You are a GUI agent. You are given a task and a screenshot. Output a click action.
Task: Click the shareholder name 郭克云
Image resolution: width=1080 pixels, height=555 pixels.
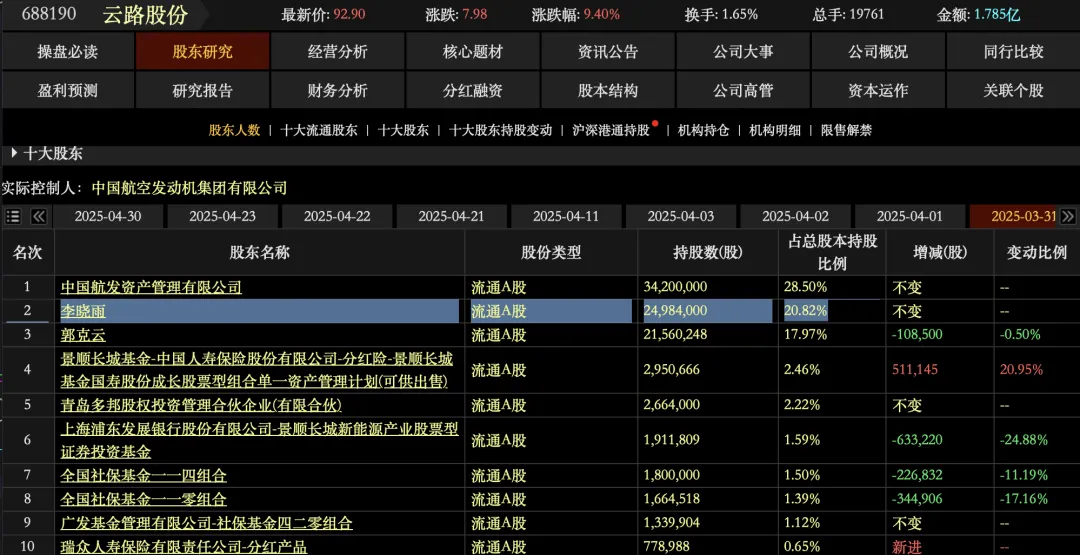click(83, 335)
